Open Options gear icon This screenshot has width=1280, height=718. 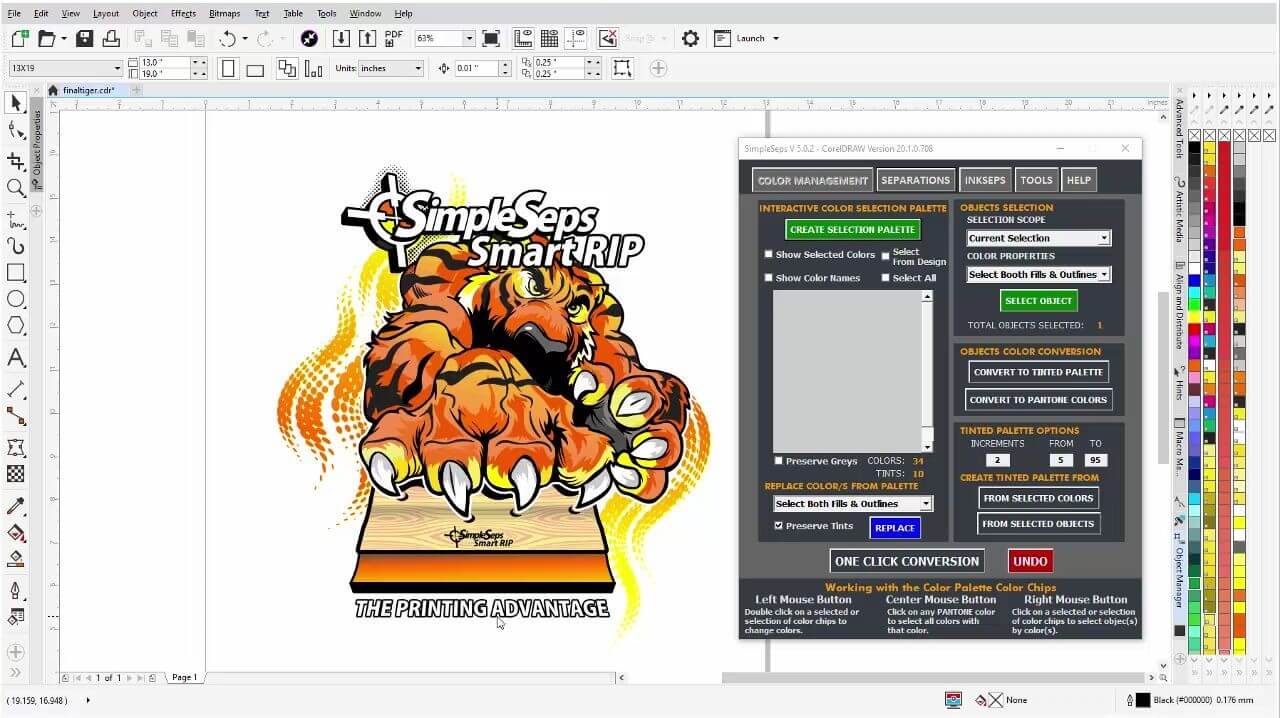(690, 38)
